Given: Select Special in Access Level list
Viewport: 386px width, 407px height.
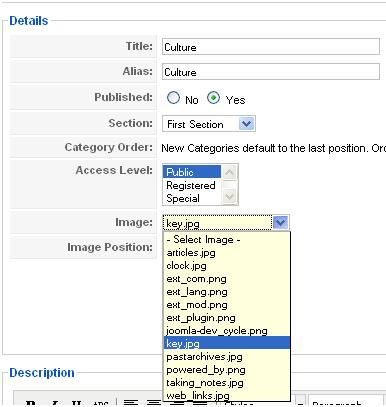Looking at the screenshot, I should (192, 198).
